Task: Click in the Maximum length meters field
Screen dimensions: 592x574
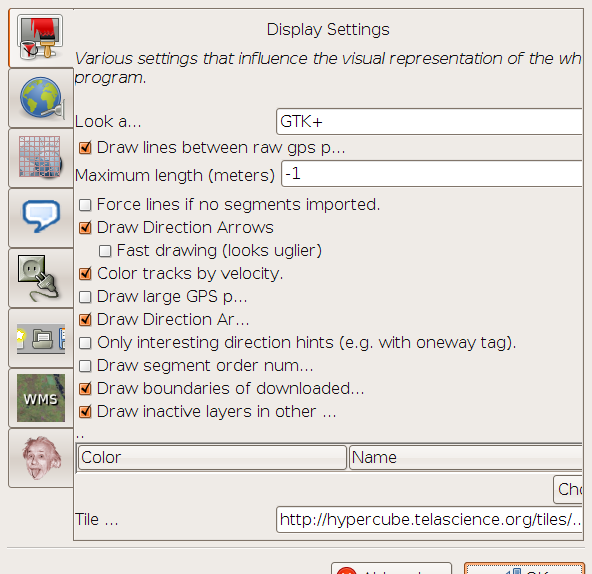Action: (x=432, y=174)
